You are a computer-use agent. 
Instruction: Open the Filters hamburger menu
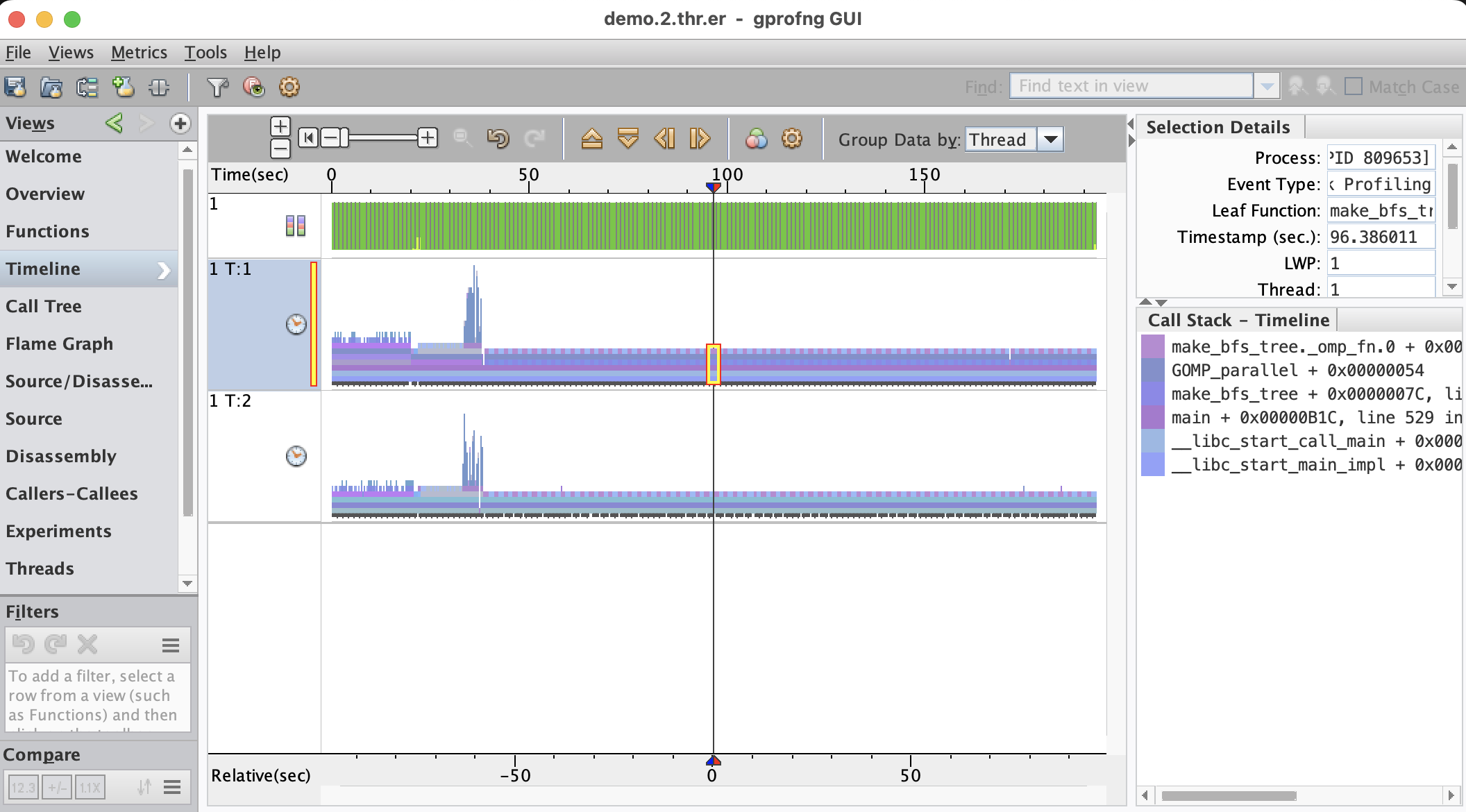click(x=171, y=645)
